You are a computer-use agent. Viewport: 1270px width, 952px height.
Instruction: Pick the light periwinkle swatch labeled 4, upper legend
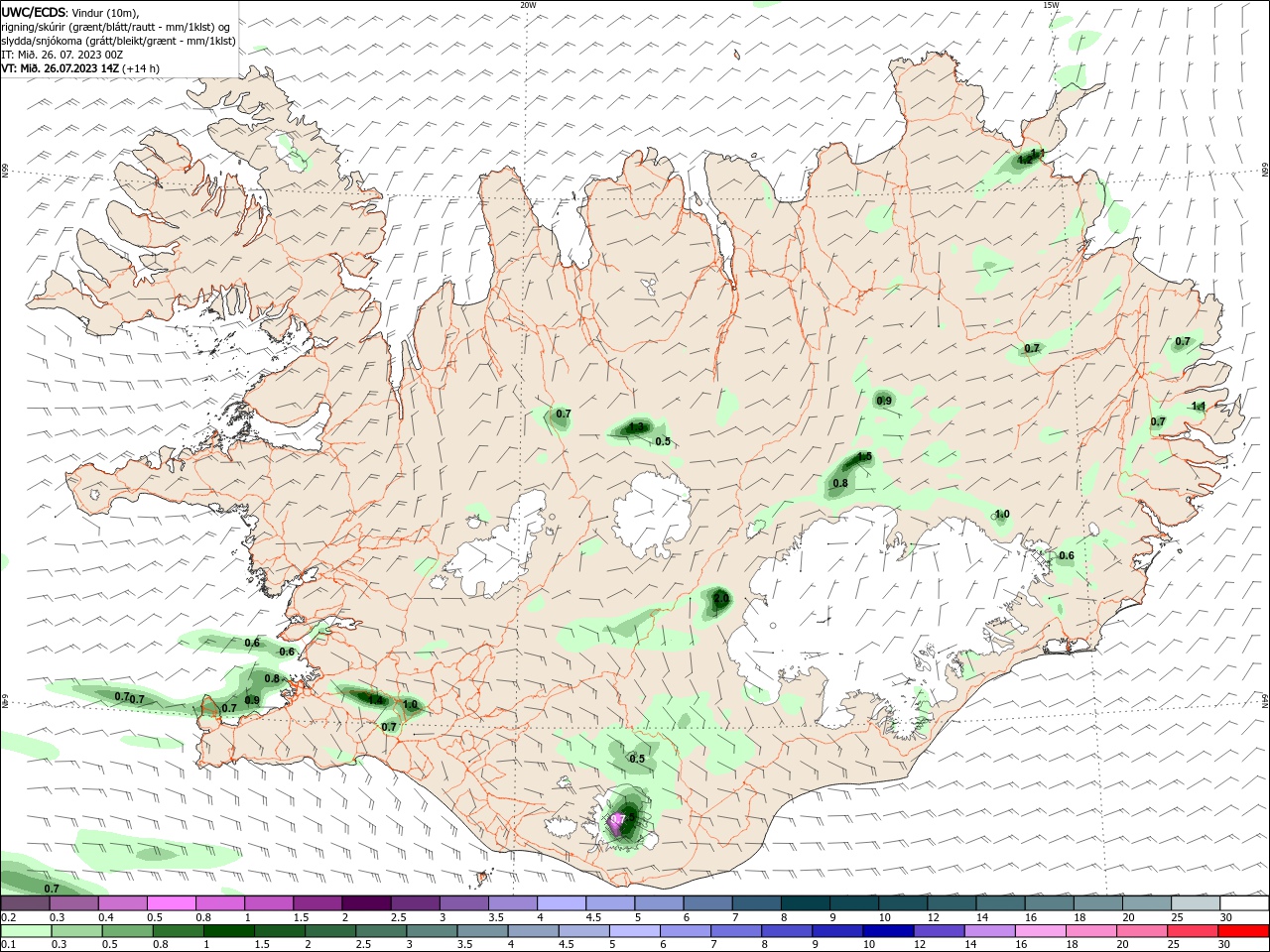click(561, 903)
